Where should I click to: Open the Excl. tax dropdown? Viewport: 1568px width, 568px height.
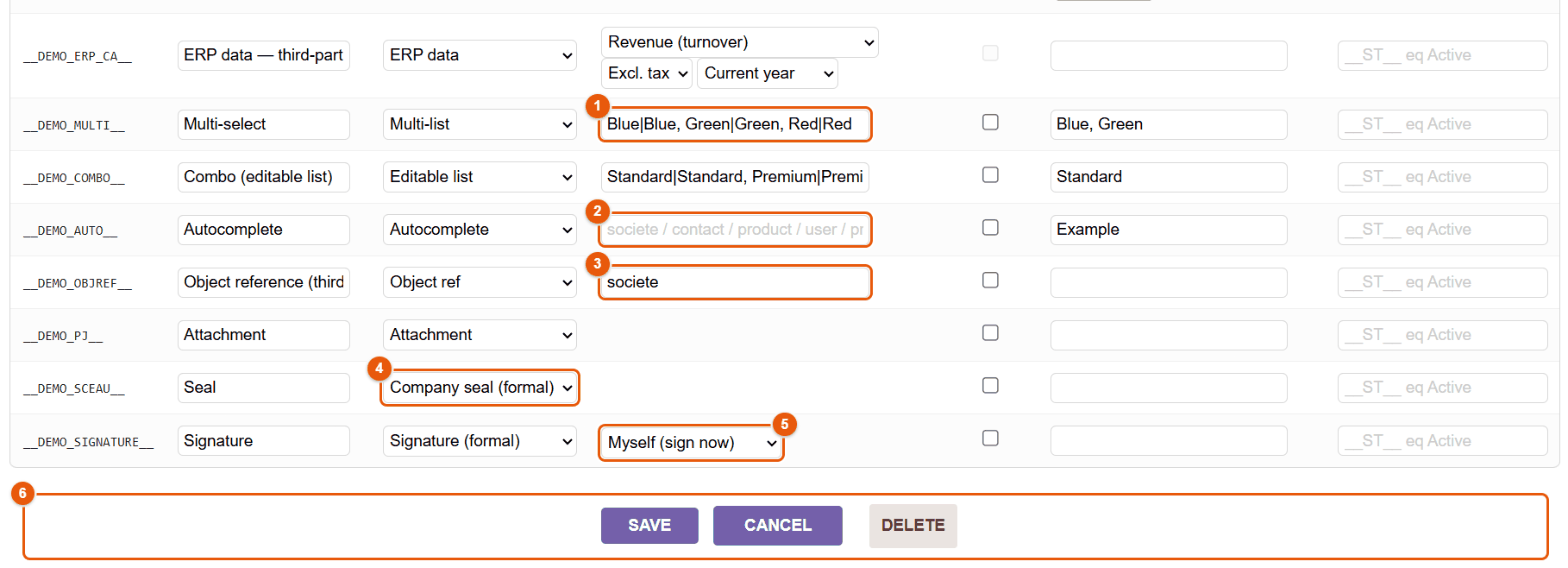(647, 73)
